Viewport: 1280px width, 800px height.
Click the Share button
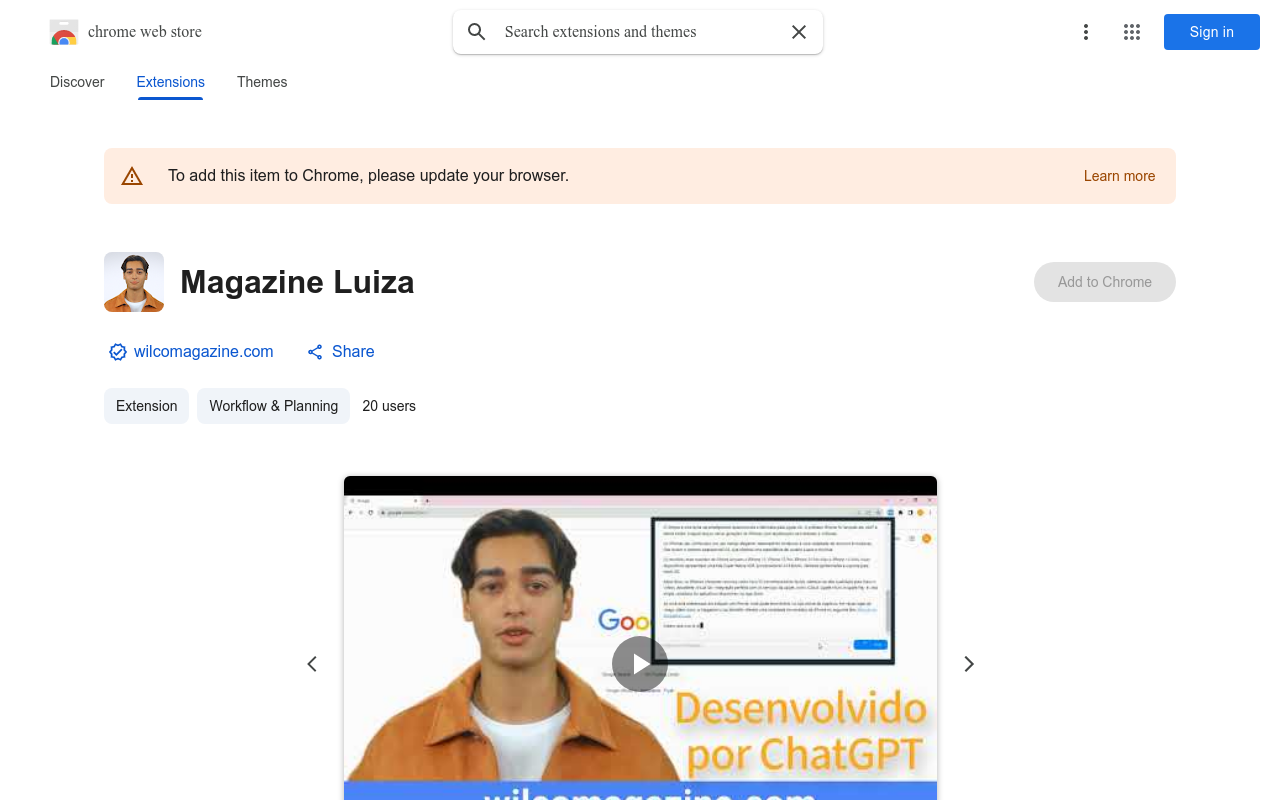[341, 352]
